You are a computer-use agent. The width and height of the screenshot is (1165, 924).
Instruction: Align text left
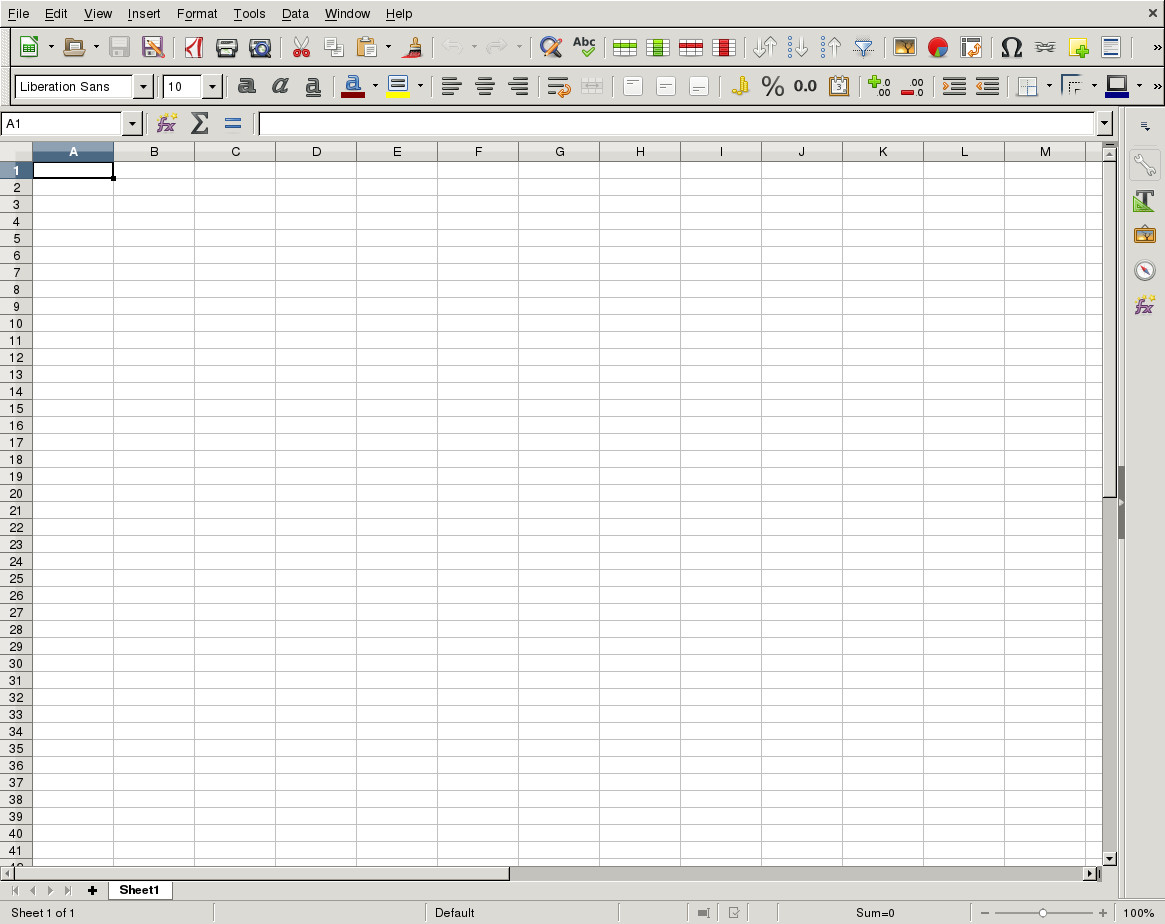coord(452,86)
